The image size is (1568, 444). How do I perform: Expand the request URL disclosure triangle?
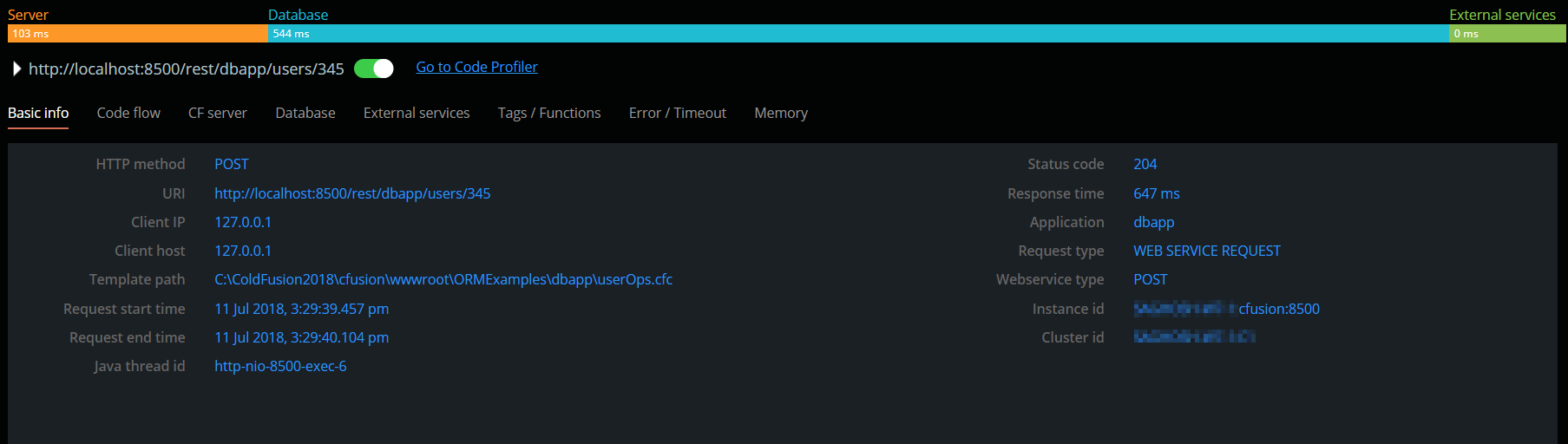(x=16, y=69)
